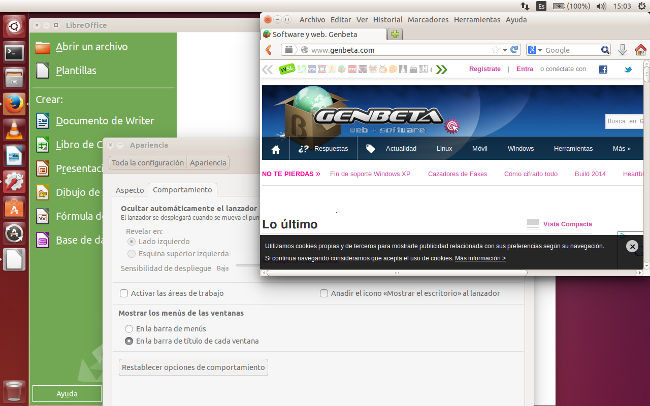Screen dimensions: 650x406
Task: Open the Herramientas menu in Firefox
Action: [x=477, y=19]
